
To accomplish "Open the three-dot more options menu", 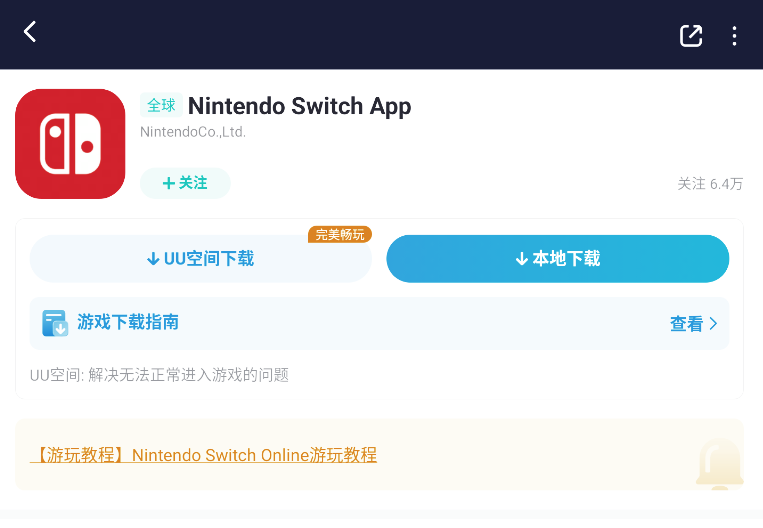I will (734, 36).
